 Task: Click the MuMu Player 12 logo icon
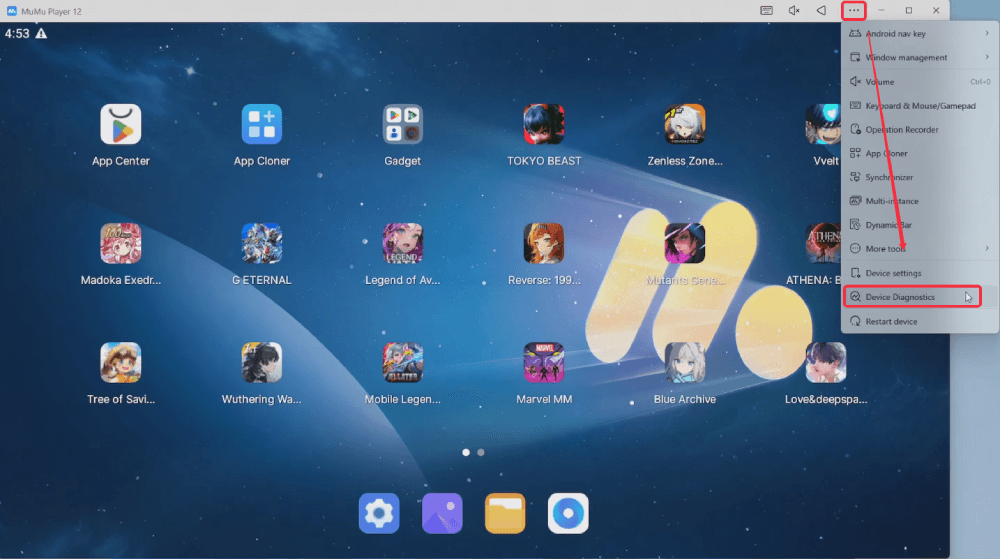tap(11, 11)
